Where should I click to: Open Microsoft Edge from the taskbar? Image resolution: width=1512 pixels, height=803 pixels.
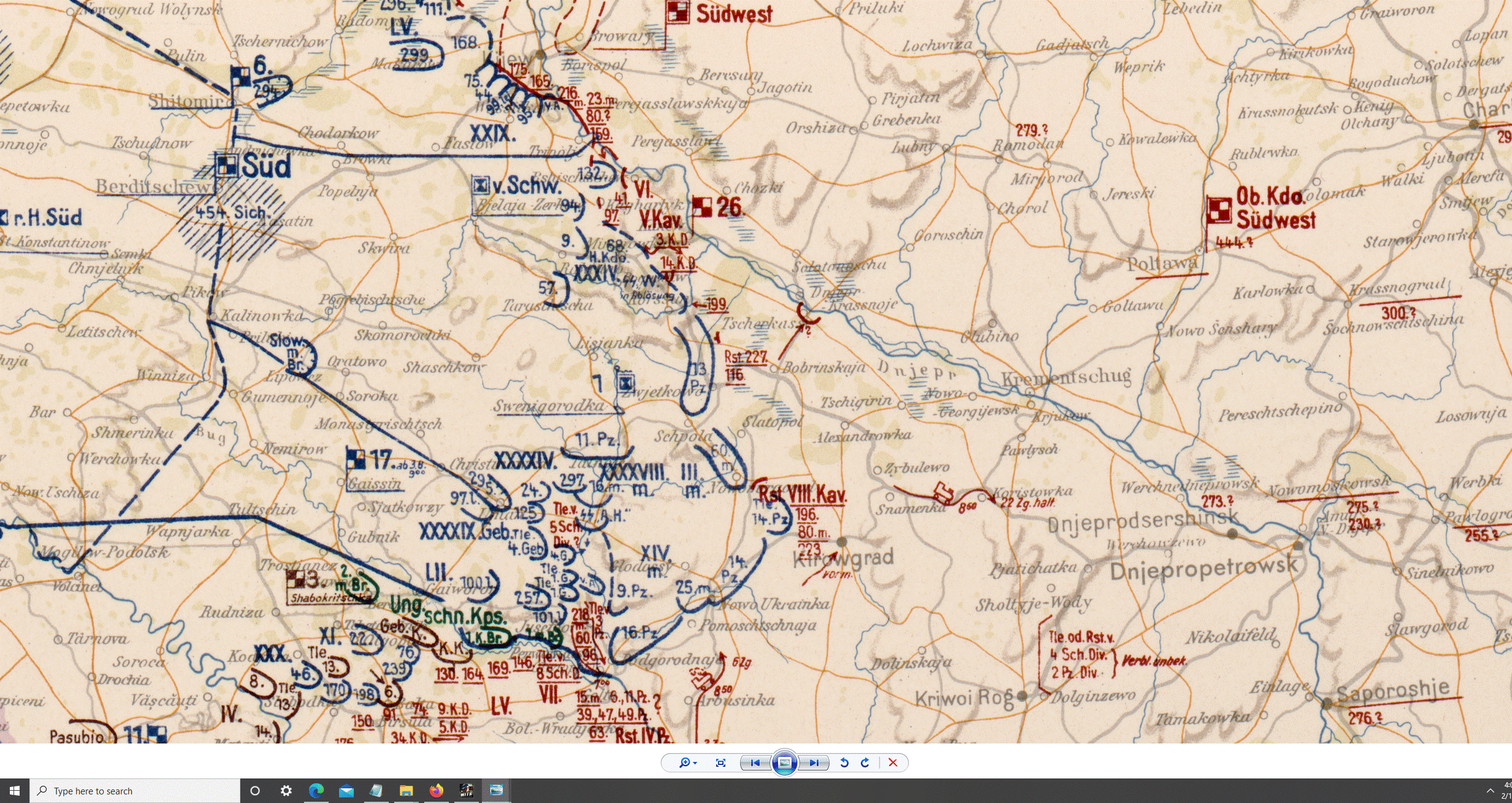pos(316,791)
